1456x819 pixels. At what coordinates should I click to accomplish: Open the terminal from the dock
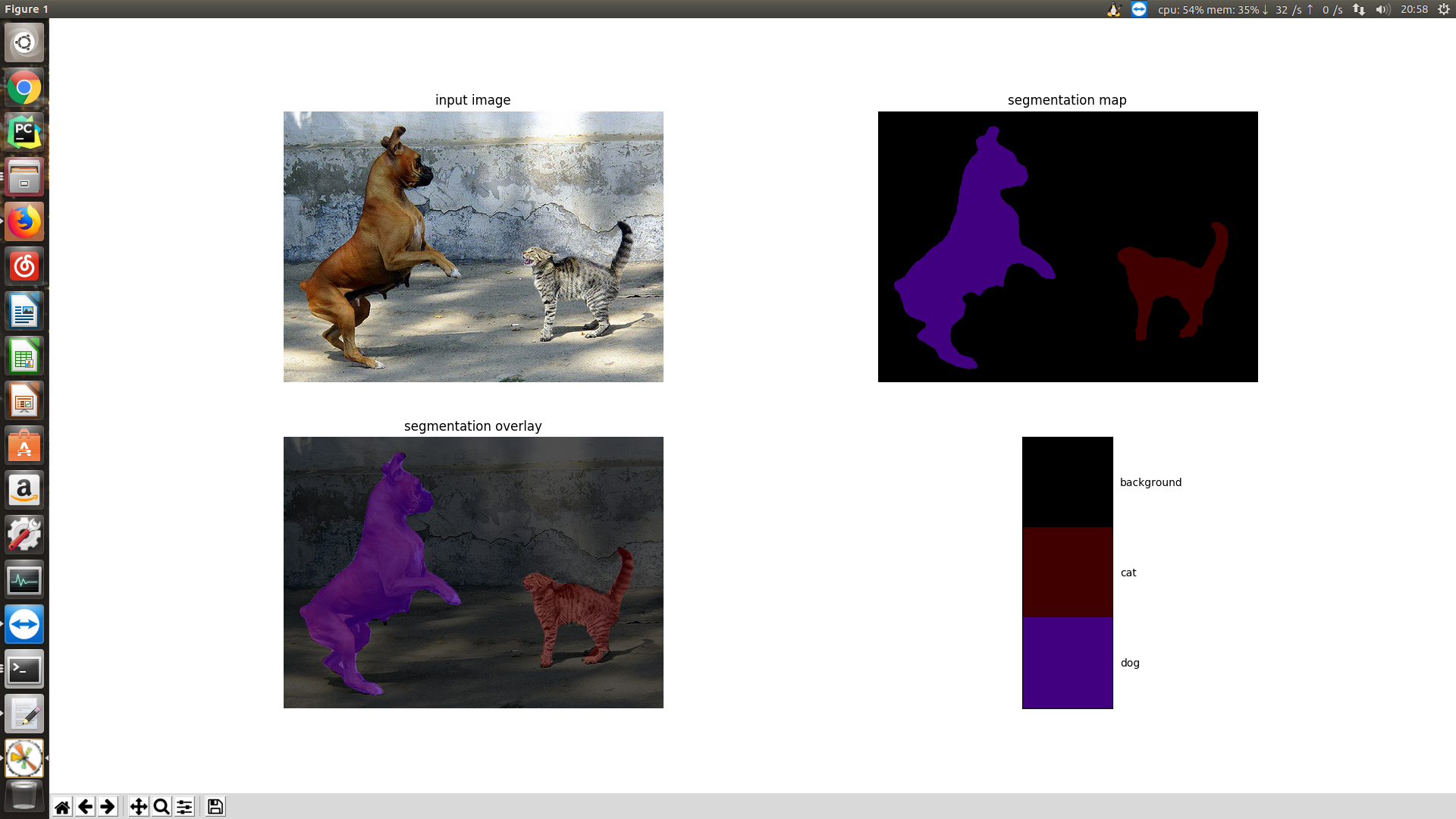click(24, 669)
